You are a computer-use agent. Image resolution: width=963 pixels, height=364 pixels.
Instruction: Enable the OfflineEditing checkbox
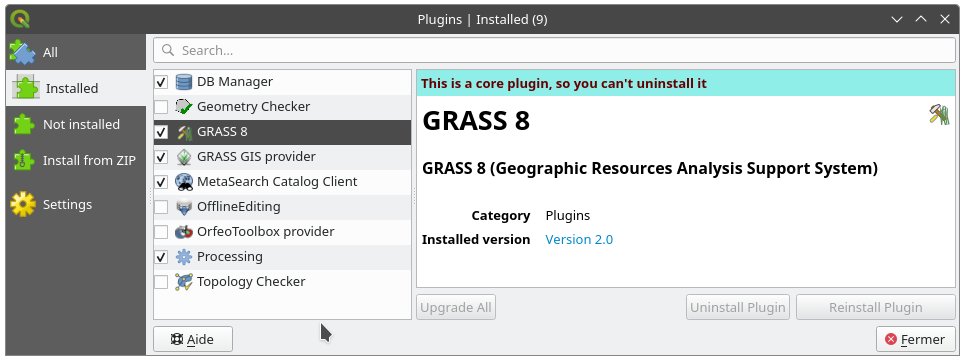(x=161, y=207)
